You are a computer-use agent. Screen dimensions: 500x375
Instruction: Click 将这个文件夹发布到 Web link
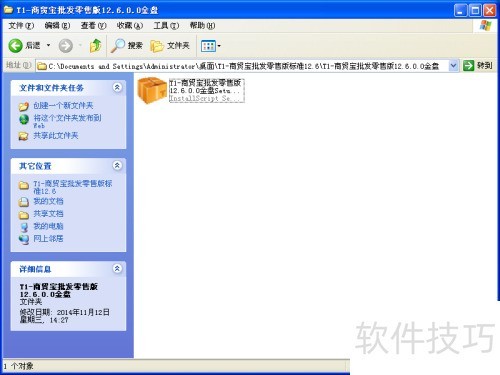67,121
